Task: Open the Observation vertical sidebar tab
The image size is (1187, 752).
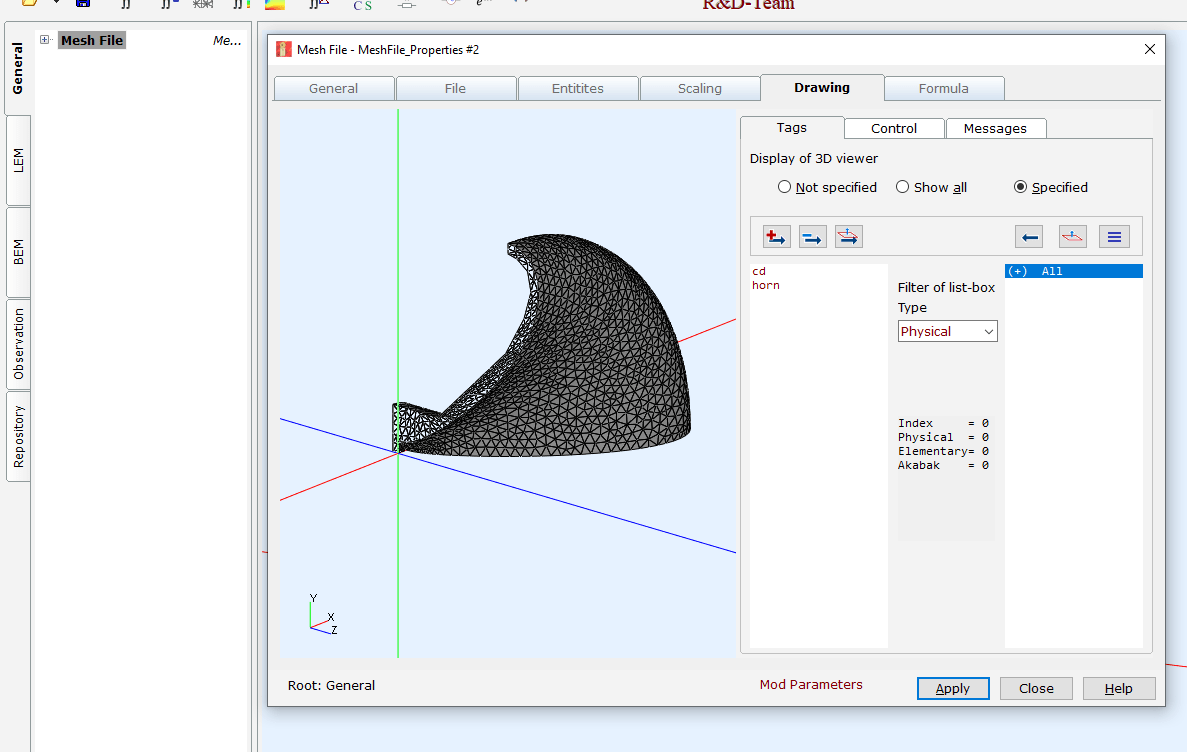Action: click(18, 344)
